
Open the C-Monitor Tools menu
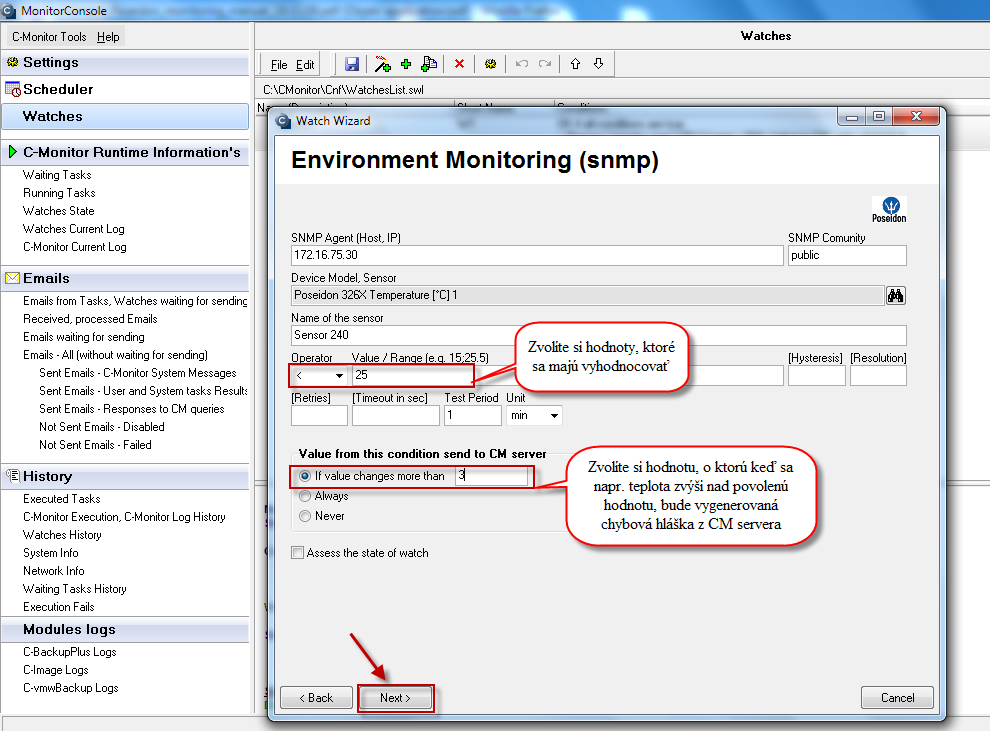click(49, 37)
